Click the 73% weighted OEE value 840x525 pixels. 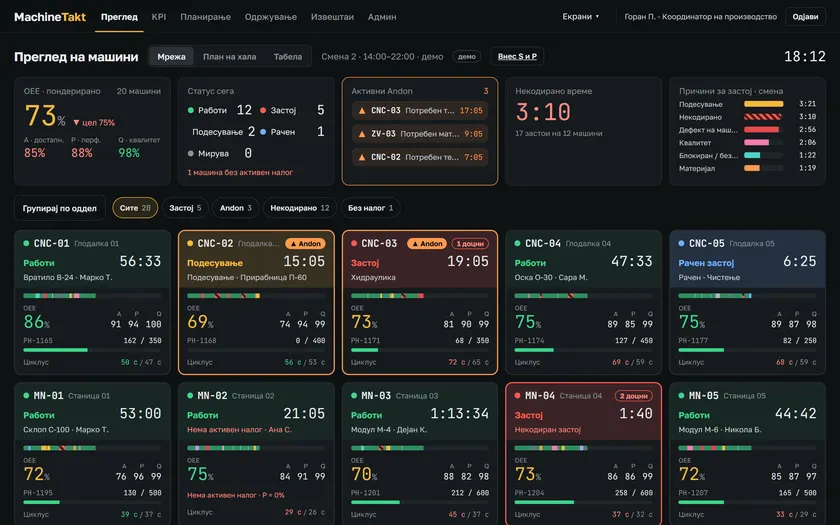[x=44, y=115]
